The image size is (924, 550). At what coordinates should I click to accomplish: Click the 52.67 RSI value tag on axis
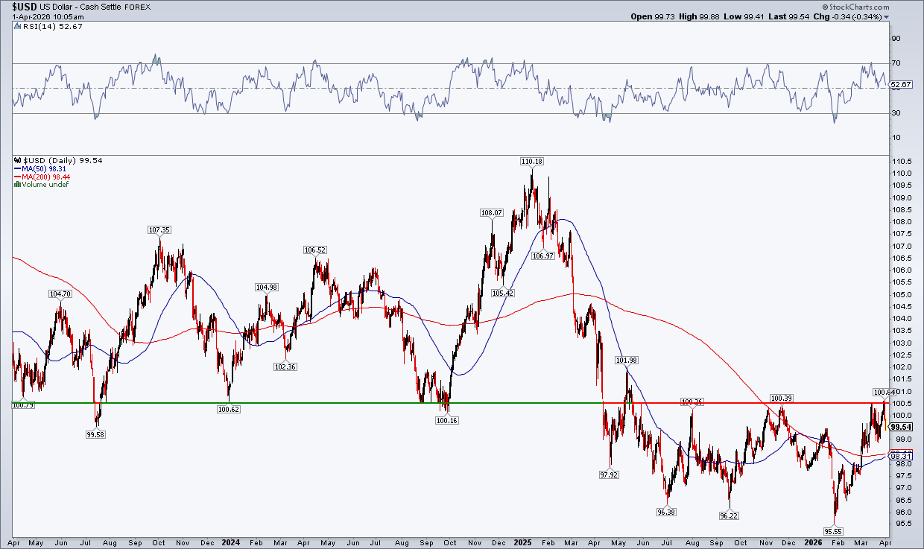pos(900,85)
